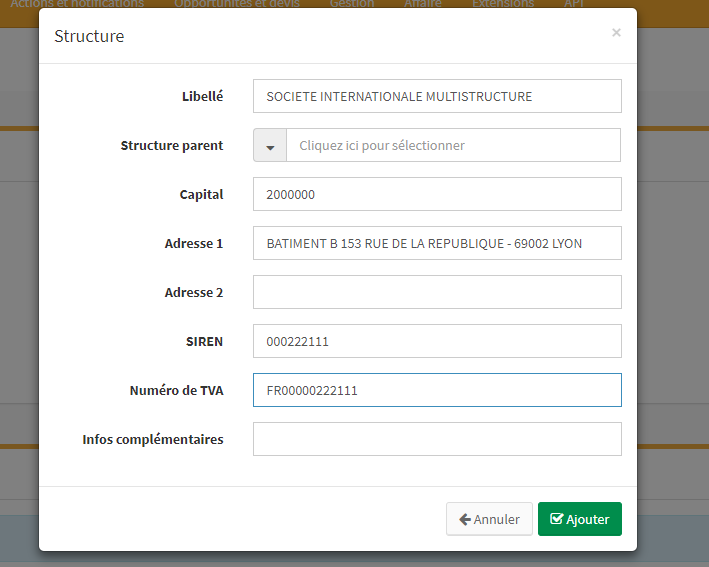Image resolution: width=709 pixels, height=567 pixels.
Task: Click the green Ajouter button
Action: coord(580,519)
